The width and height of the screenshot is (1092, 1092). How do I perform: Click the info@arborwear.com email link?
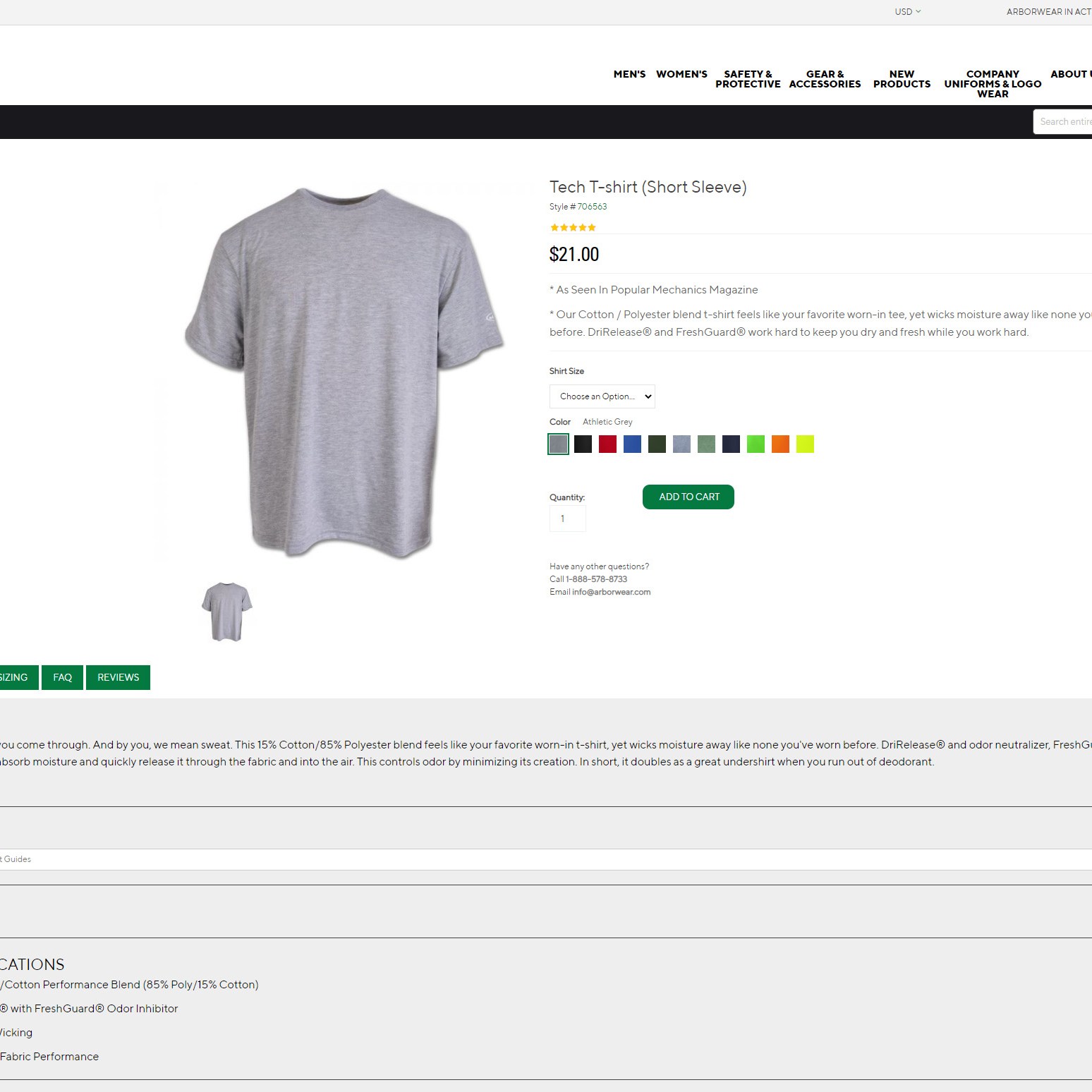click(x=611, y=592)
